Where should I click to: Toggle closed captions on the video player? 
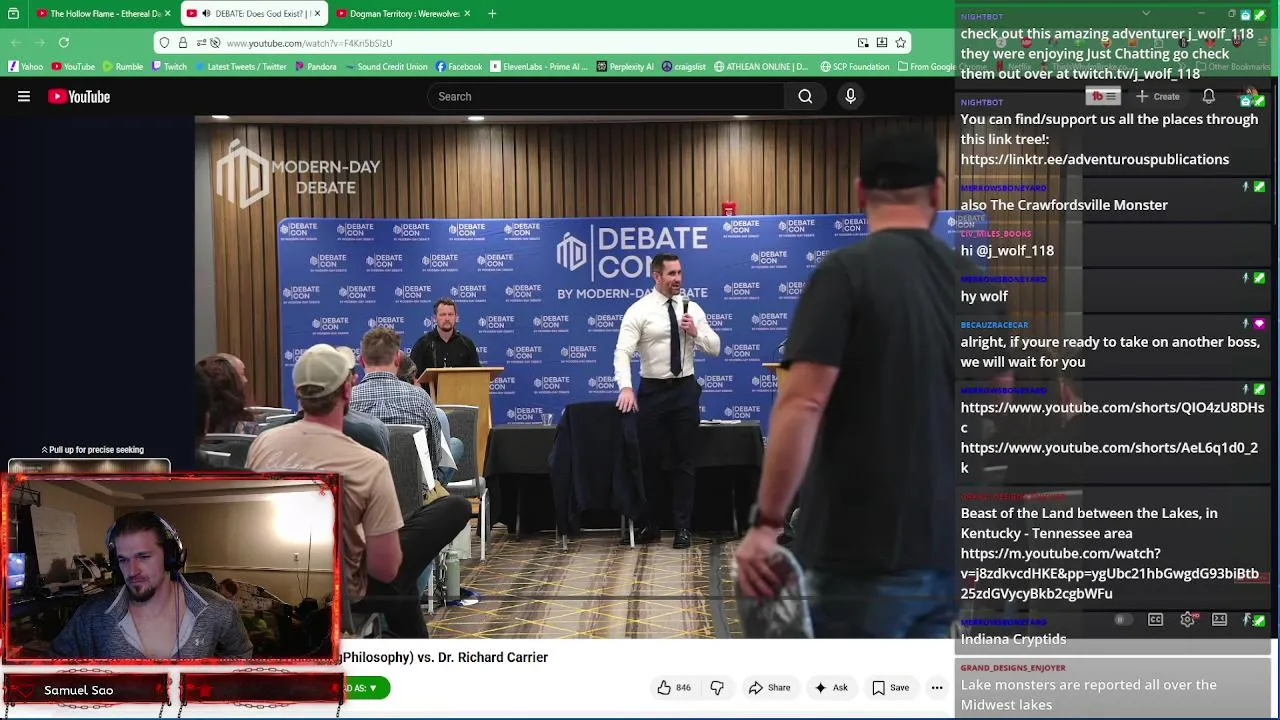[1155, 620]
